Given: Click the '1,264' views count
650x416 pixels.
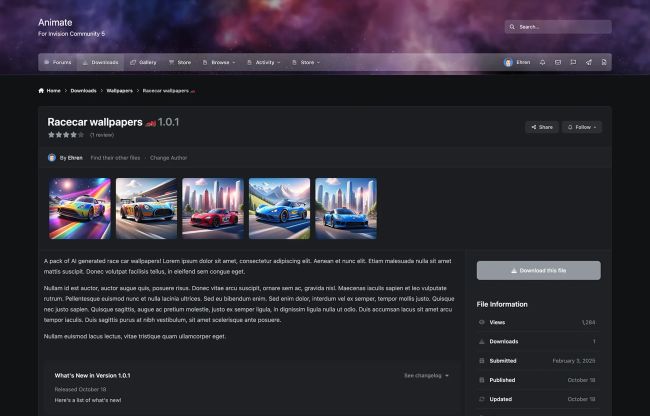Looking at the screenshot, I should point(588,322).
